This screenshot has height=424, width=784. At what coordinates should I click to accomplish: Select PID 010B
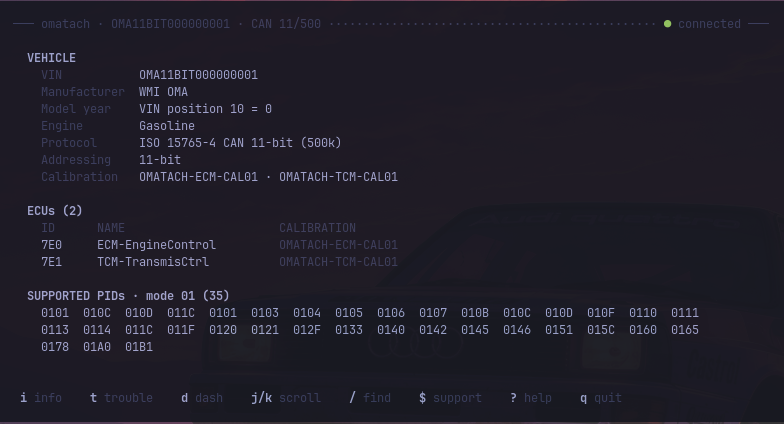475,313
